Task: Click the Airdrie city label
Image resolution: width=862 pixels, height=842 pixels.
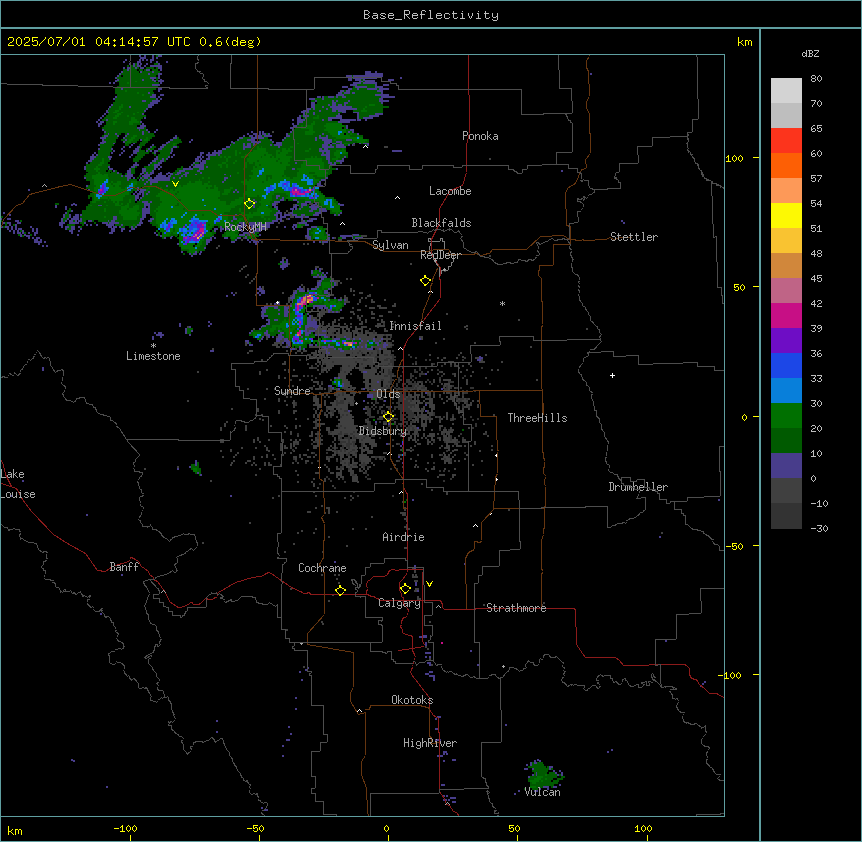Action: [x=404, y=537]
